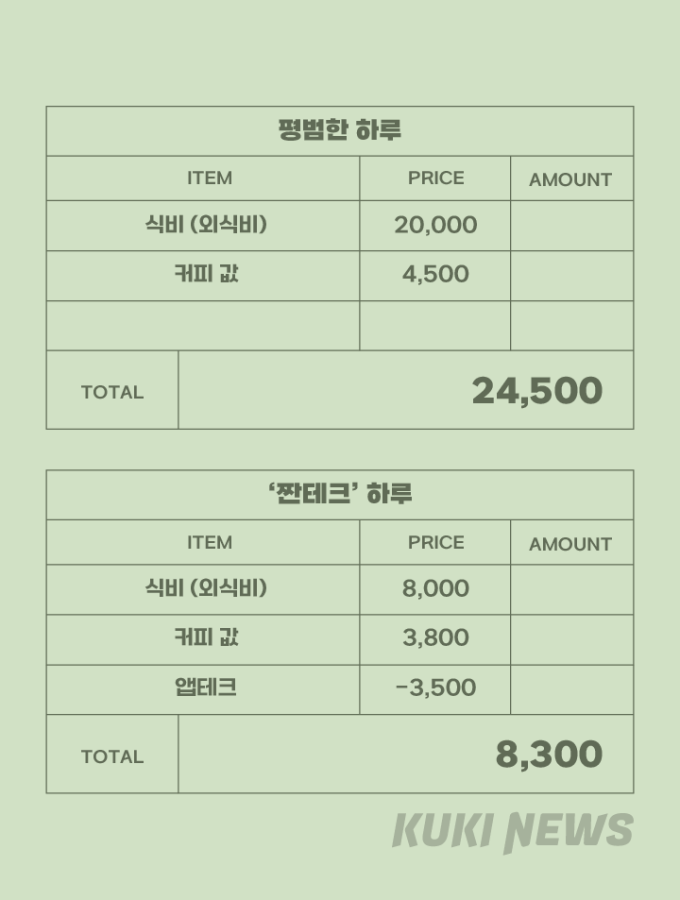Click the AMOUNT header in the first table
The width and height of the screenshot is (680, 900).
coord(570,180)
